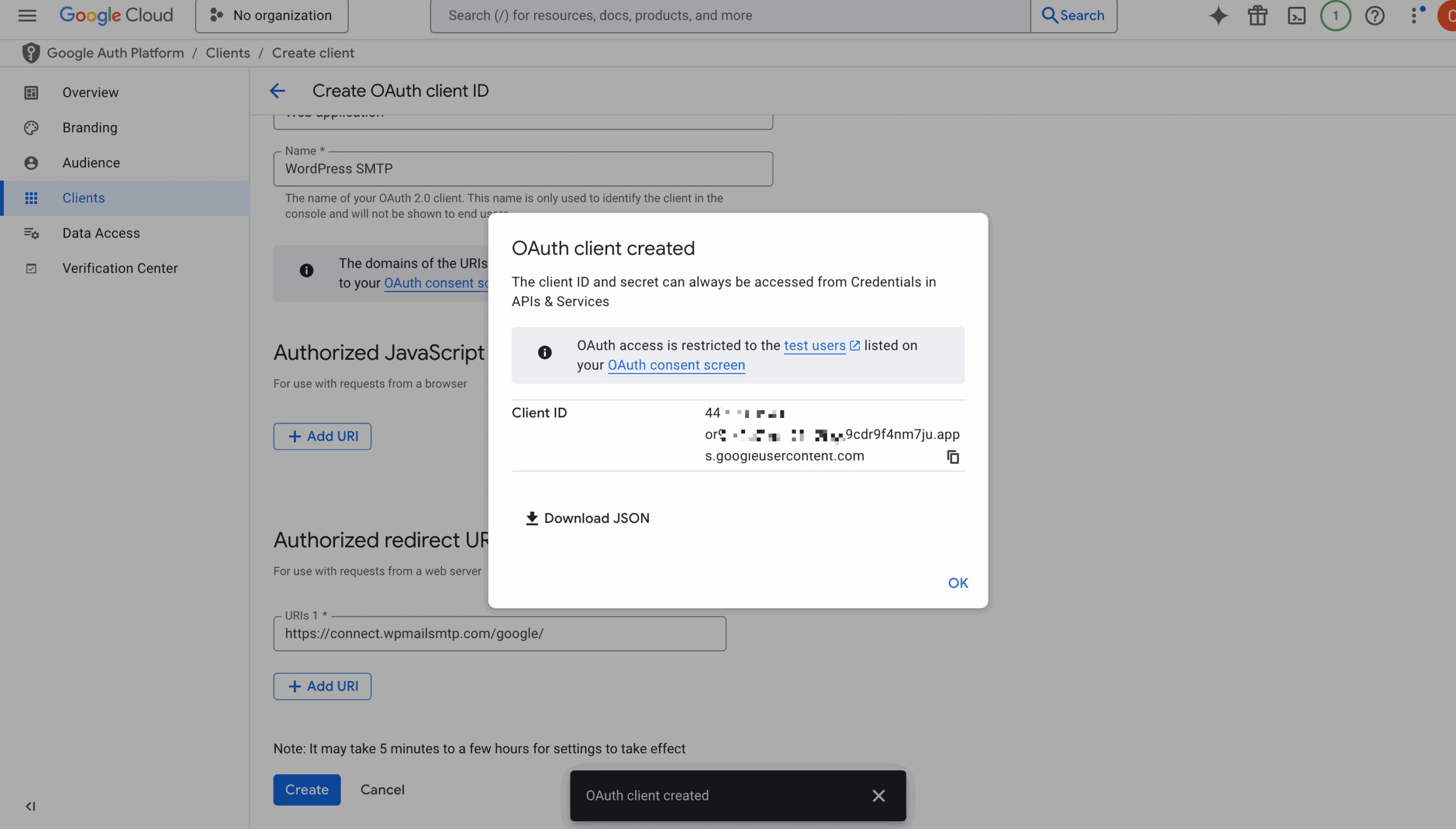Collapse the sidebar navigation panel
Screen dimensions: 1456x829
31,806
